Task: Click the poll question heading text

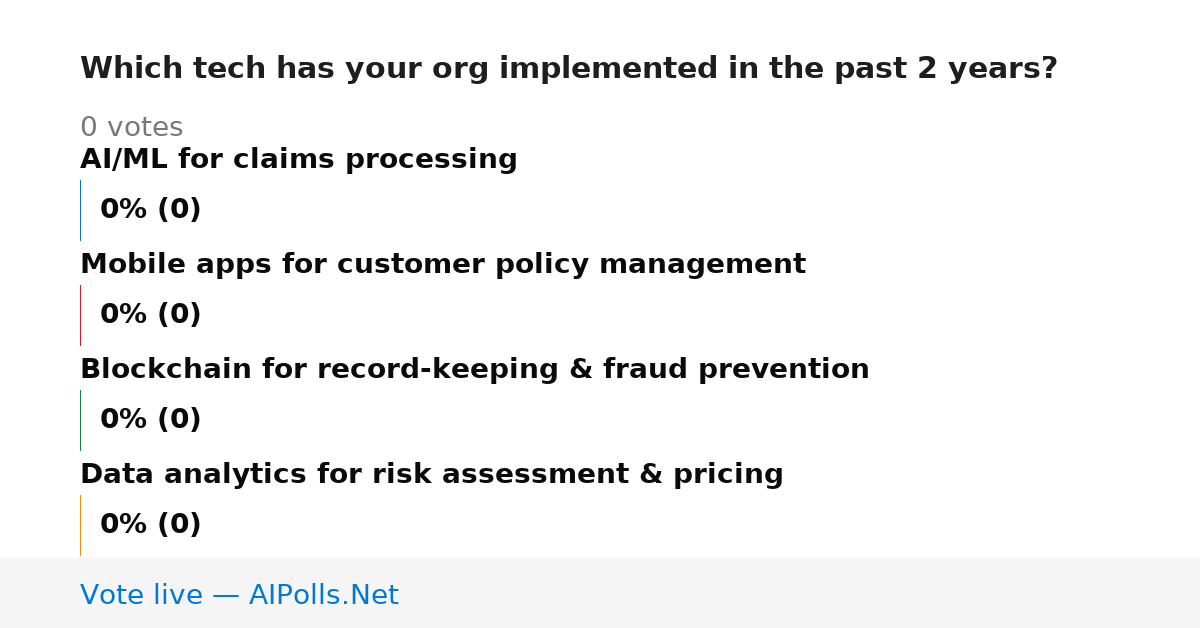Action: [x=569, y=69]
